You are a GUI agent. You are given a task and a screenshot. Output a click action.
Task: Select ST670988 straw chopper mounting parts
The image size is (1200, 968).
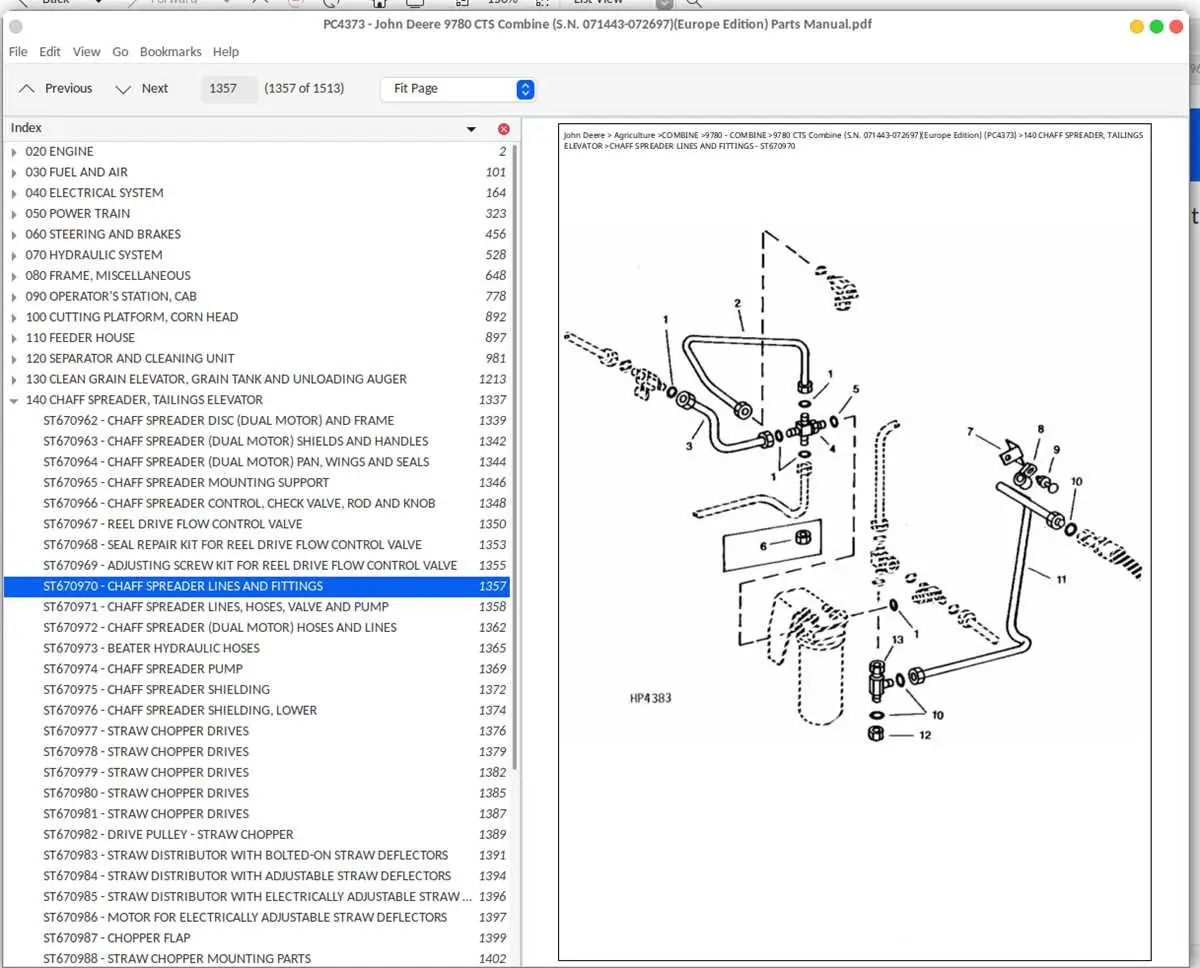pos(257,958)
